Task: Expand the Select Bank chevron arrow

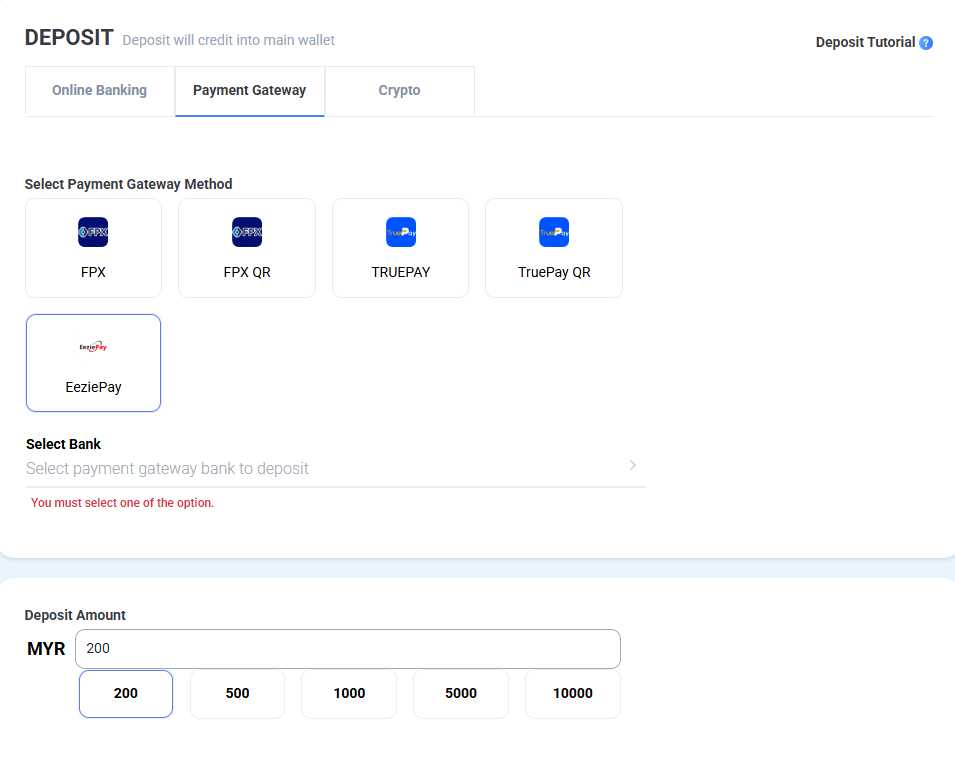Action: click(632, 465)
